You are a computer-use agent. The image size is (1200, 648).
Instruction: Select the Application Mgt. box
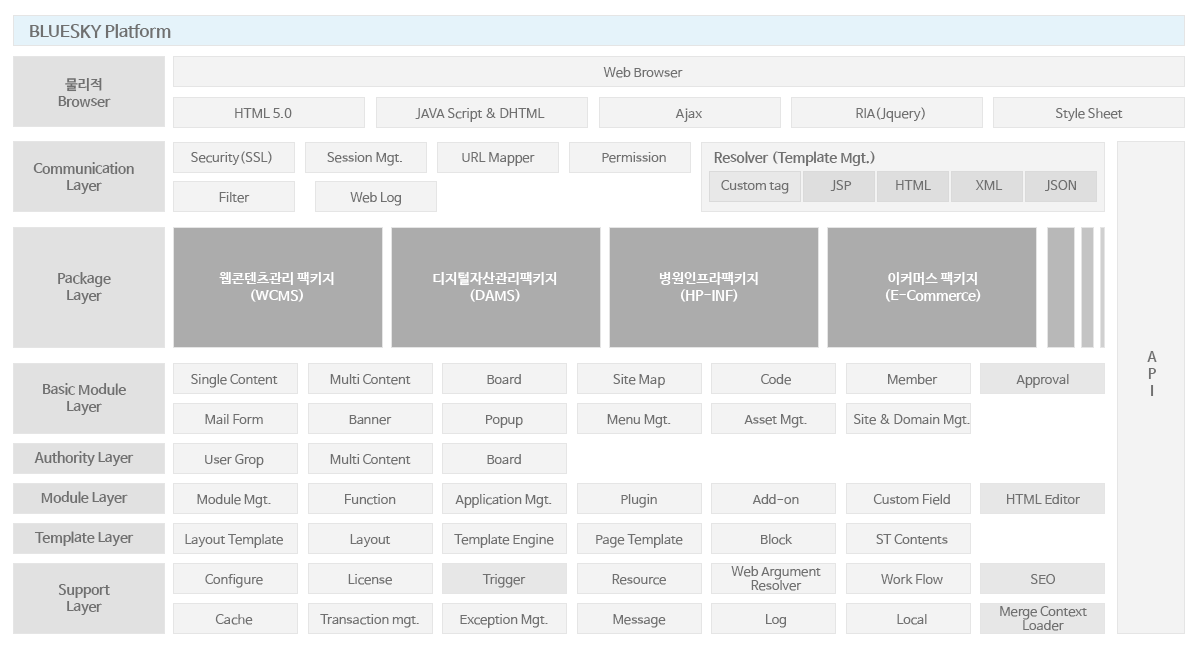coord(504,499)
